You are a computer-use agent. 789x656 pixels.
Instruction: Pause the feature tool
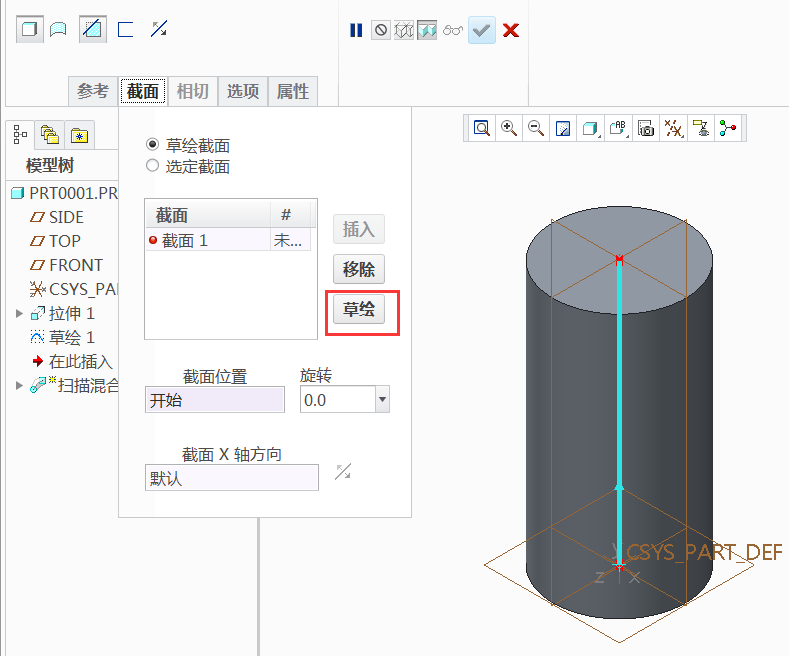356,30
